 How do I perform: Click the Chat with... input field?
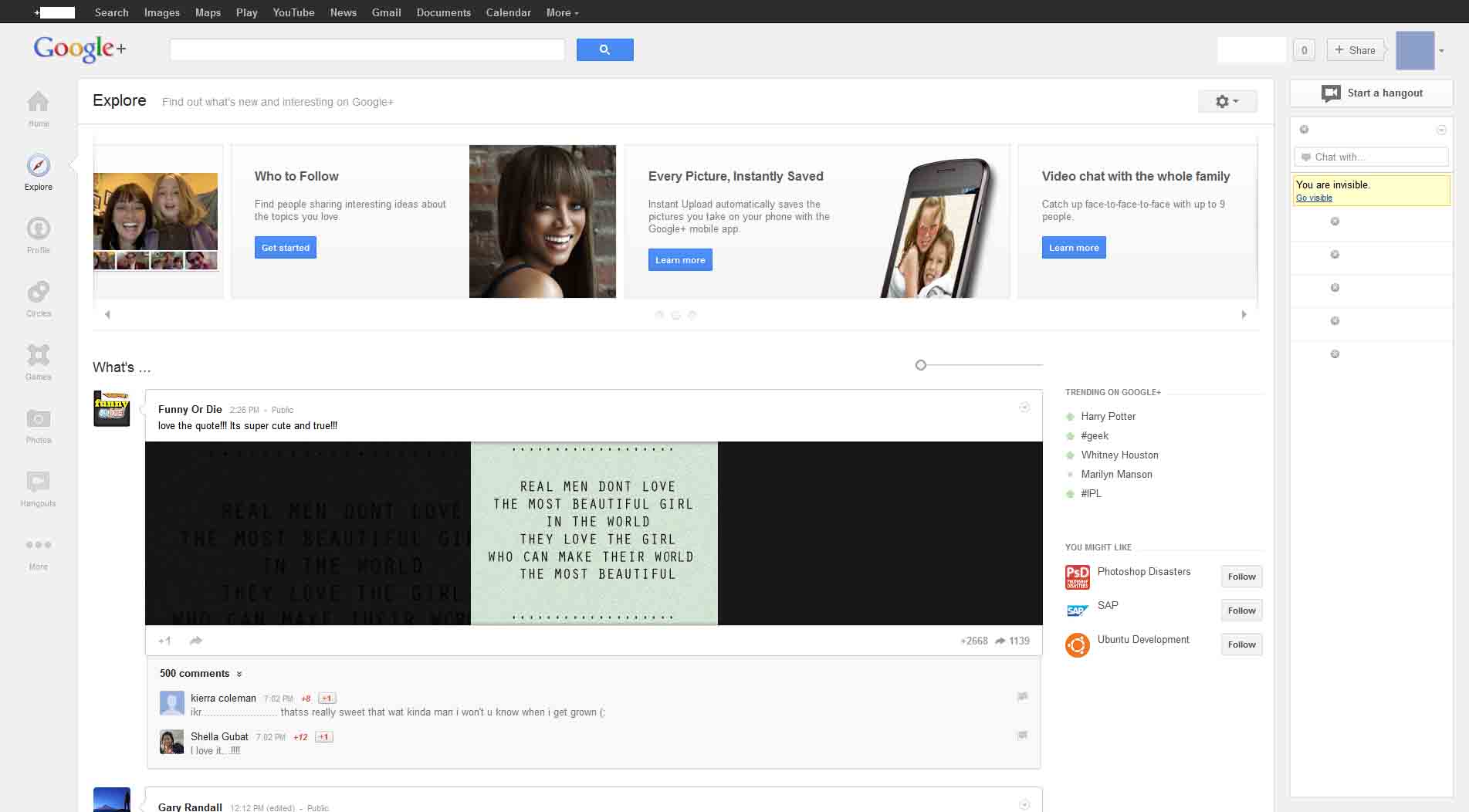(1371, 157)
